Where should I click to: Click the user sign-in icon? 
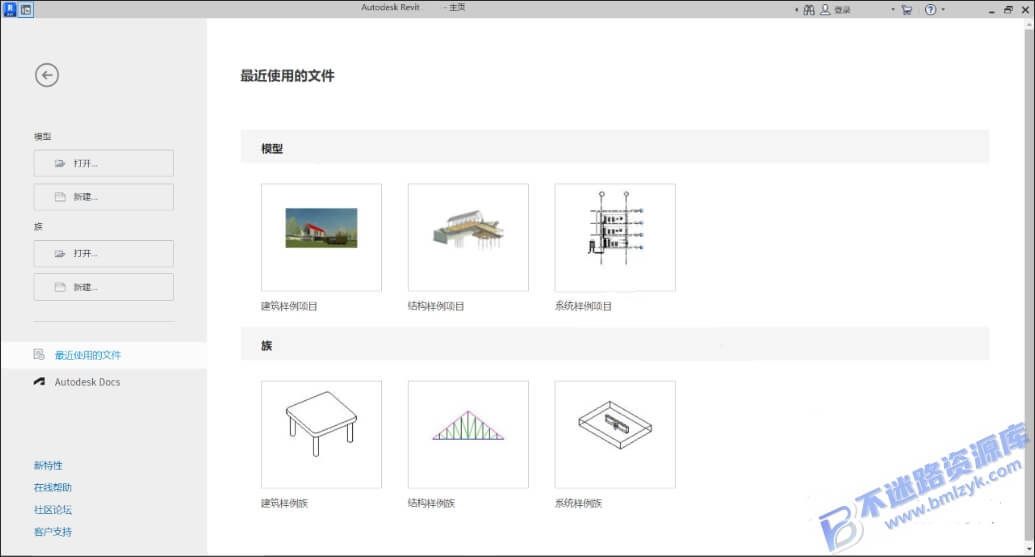click(825, 10)
